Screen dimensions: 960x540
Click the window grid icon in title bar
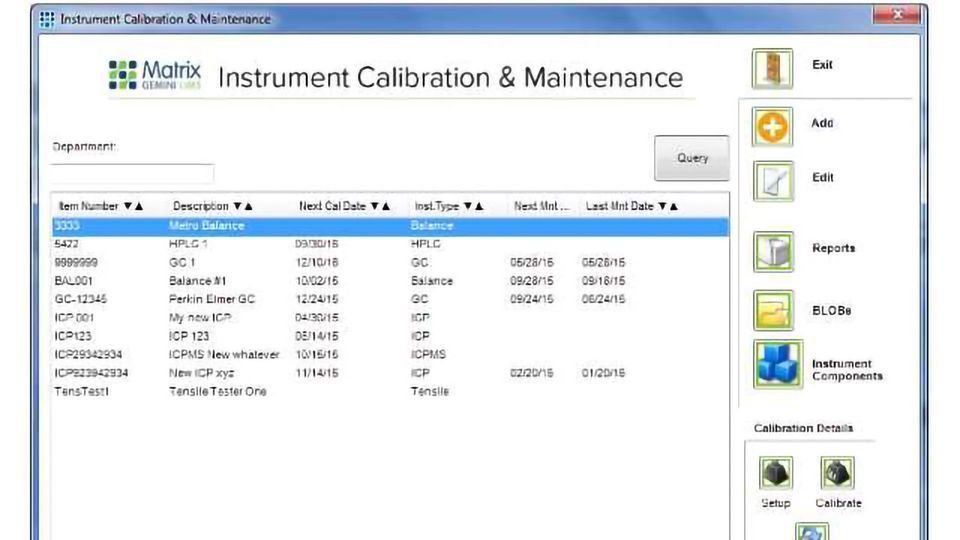tap(47, 20)
